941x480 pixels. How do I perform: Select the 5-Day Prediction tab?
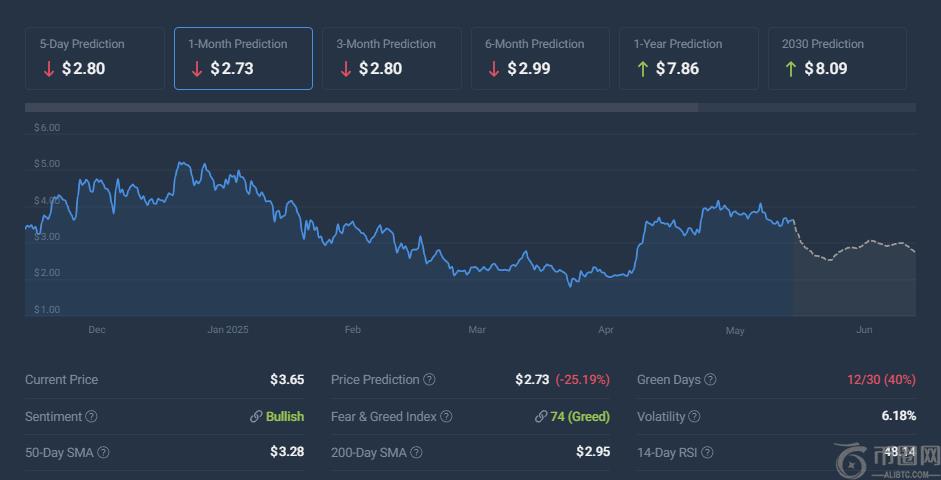[x=95, y=58]
